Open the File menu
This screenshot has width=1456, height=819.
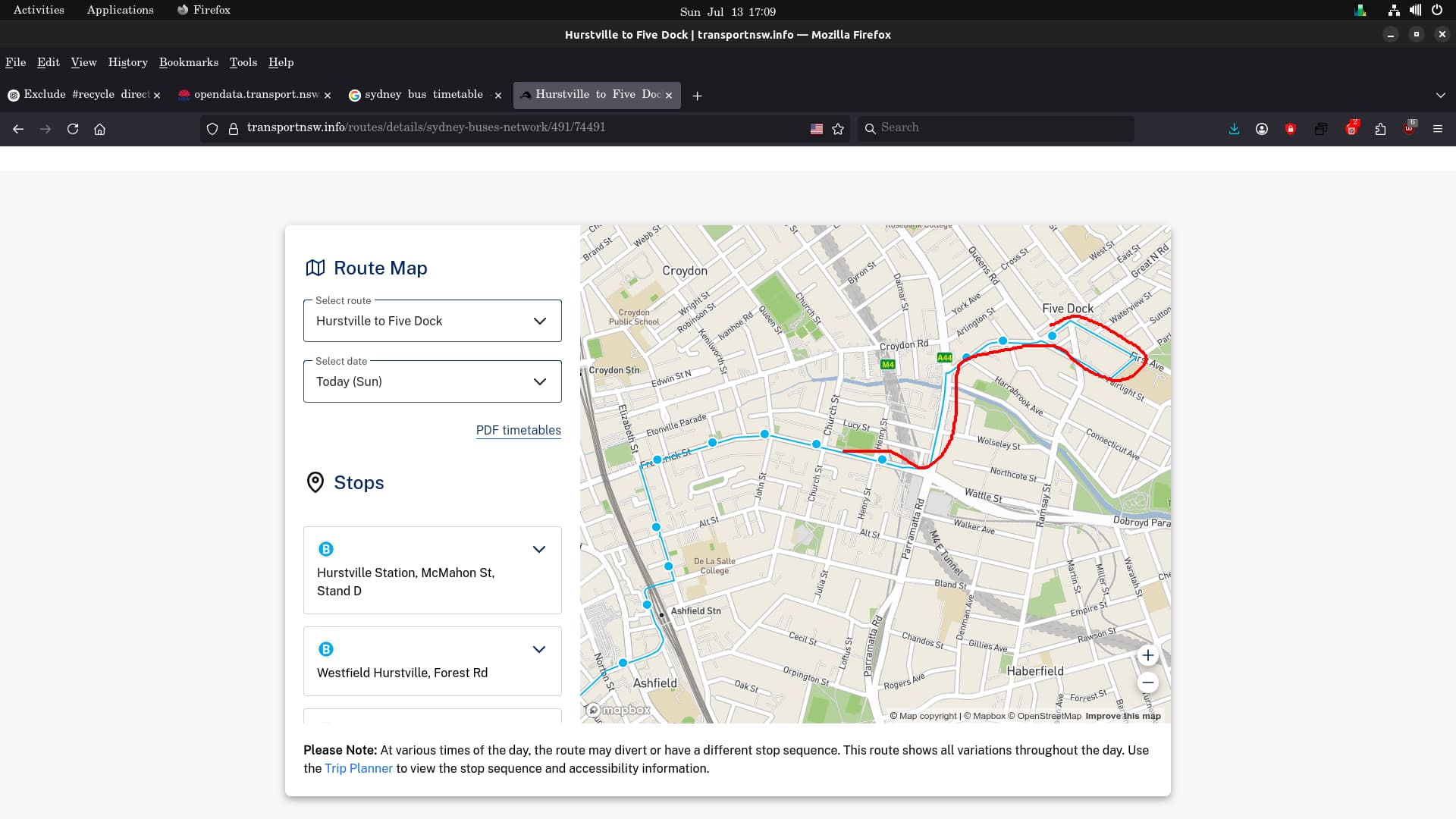point(16,62)
